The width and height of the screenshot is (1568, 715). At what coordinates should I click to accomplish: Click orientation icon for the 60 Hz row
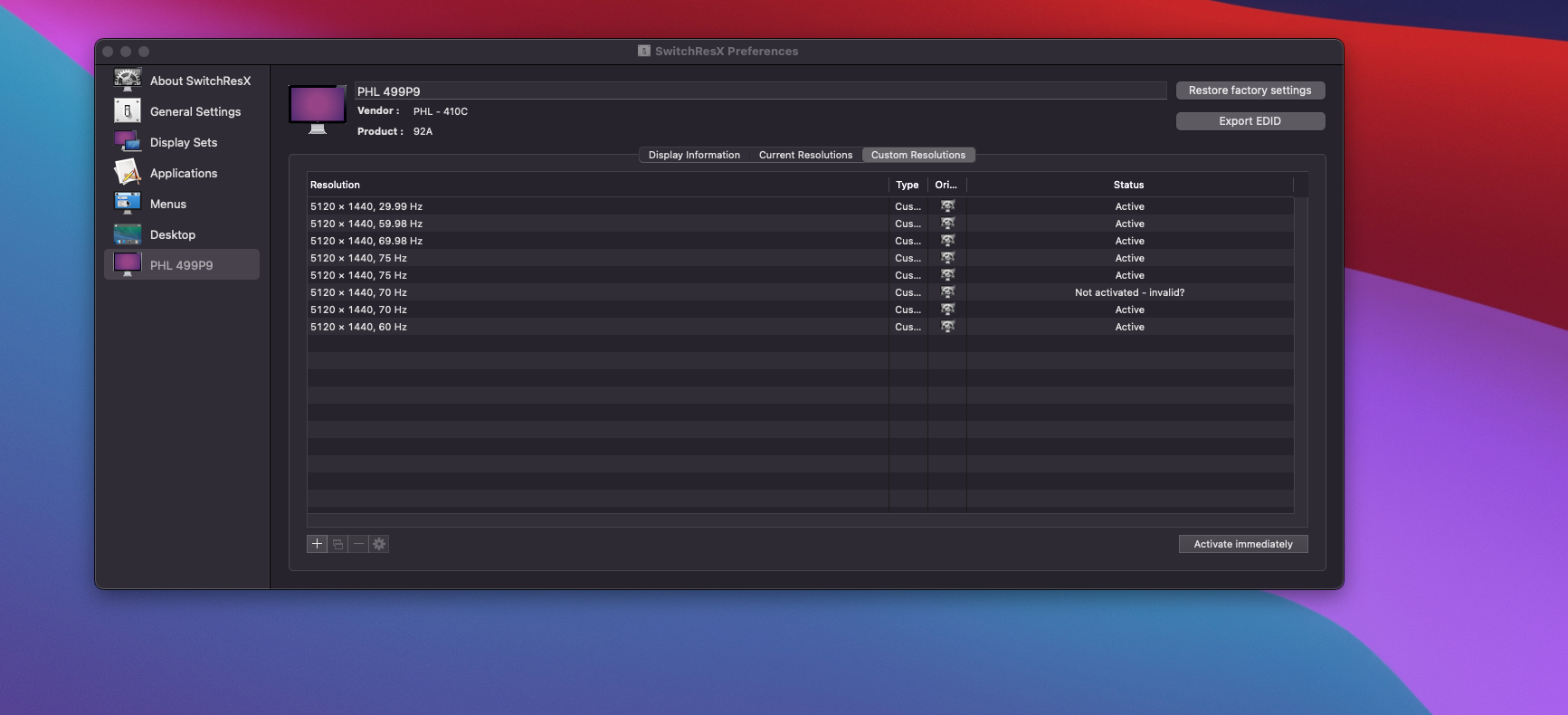[947, 327]
